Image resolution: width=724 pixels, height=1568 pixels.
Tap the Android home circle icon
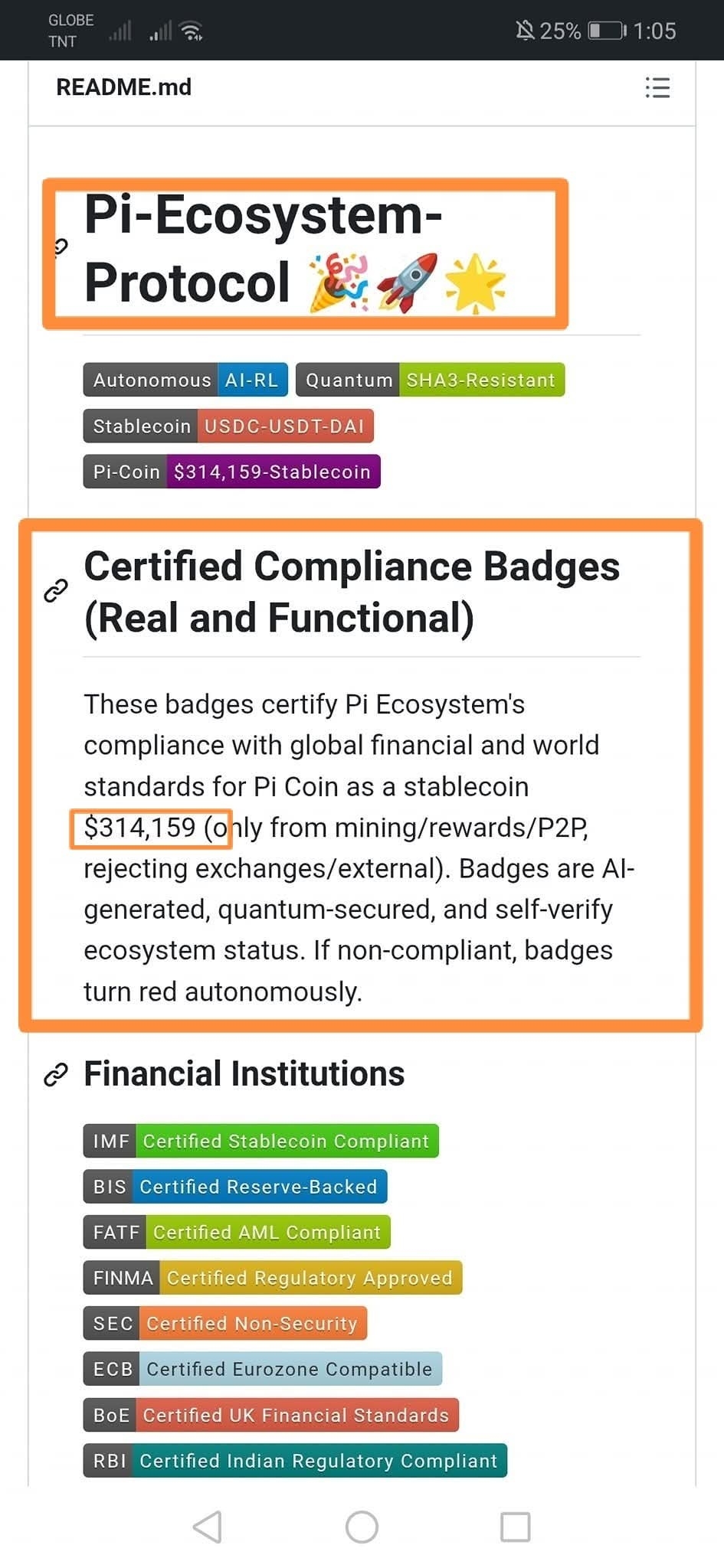[x=362, y=1527]
